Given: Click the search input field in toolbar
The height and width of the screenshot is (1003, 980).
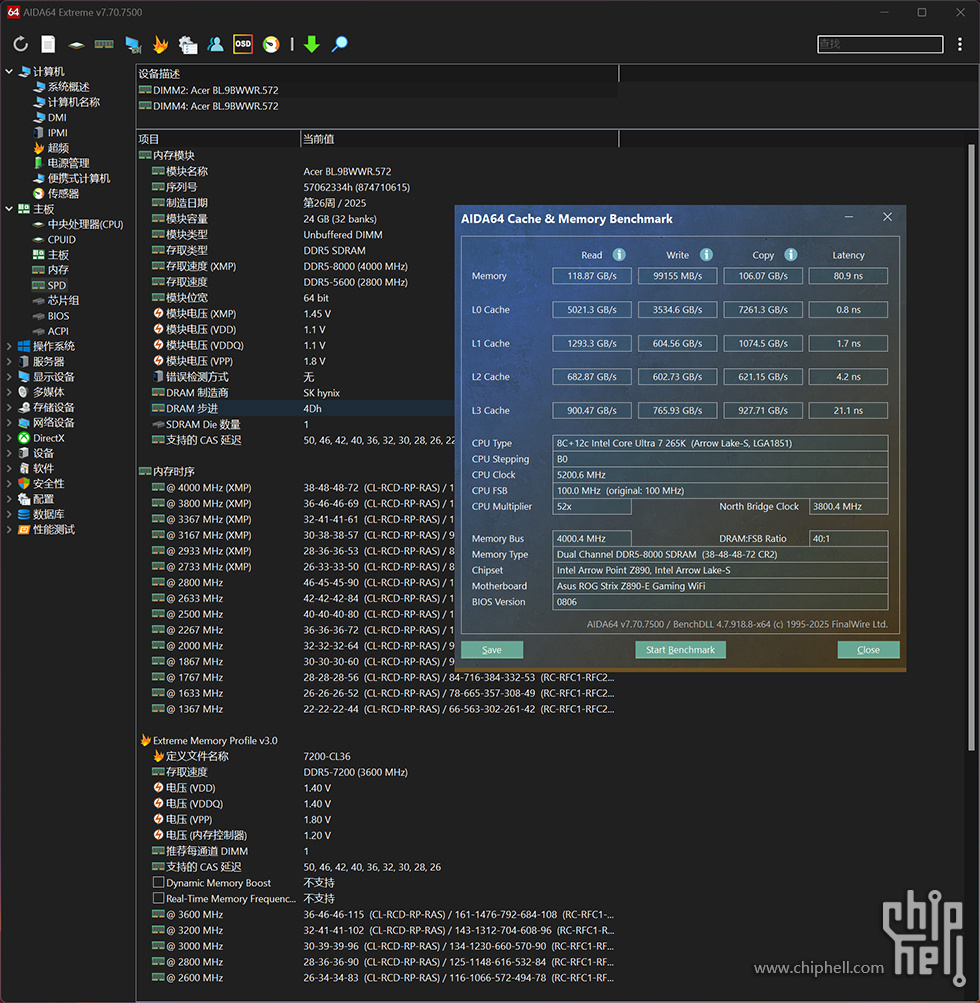Looking at the screenshot, I should pos(880,44).
